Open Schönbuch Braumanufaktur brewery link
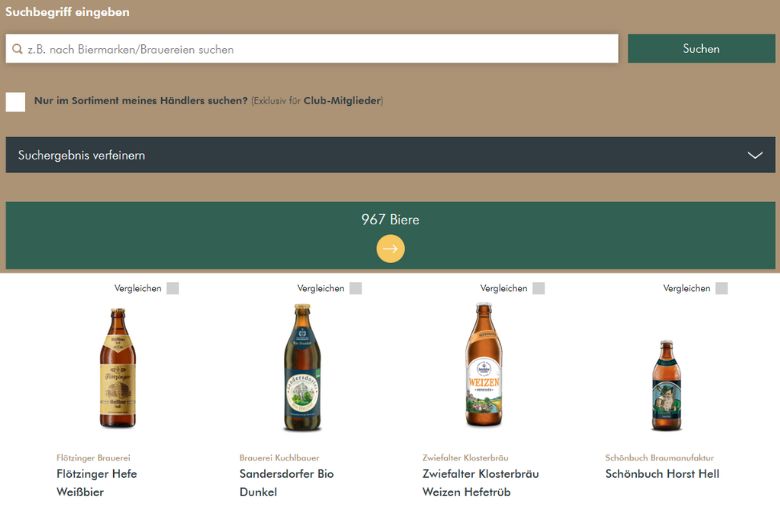The height and width of the screenshot is (505, 780). tap(659, 458)
